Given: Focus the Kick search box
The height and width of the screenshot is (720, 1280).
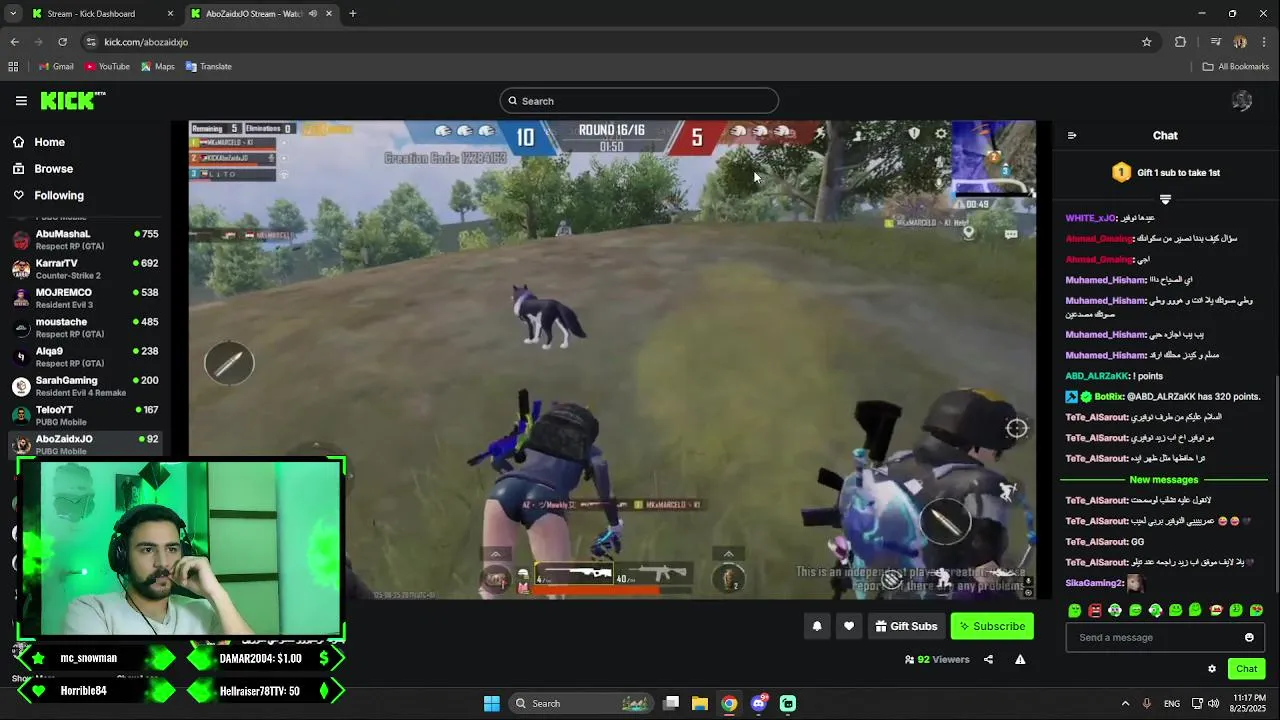Looking at the screenshot, I should point(639,101).
